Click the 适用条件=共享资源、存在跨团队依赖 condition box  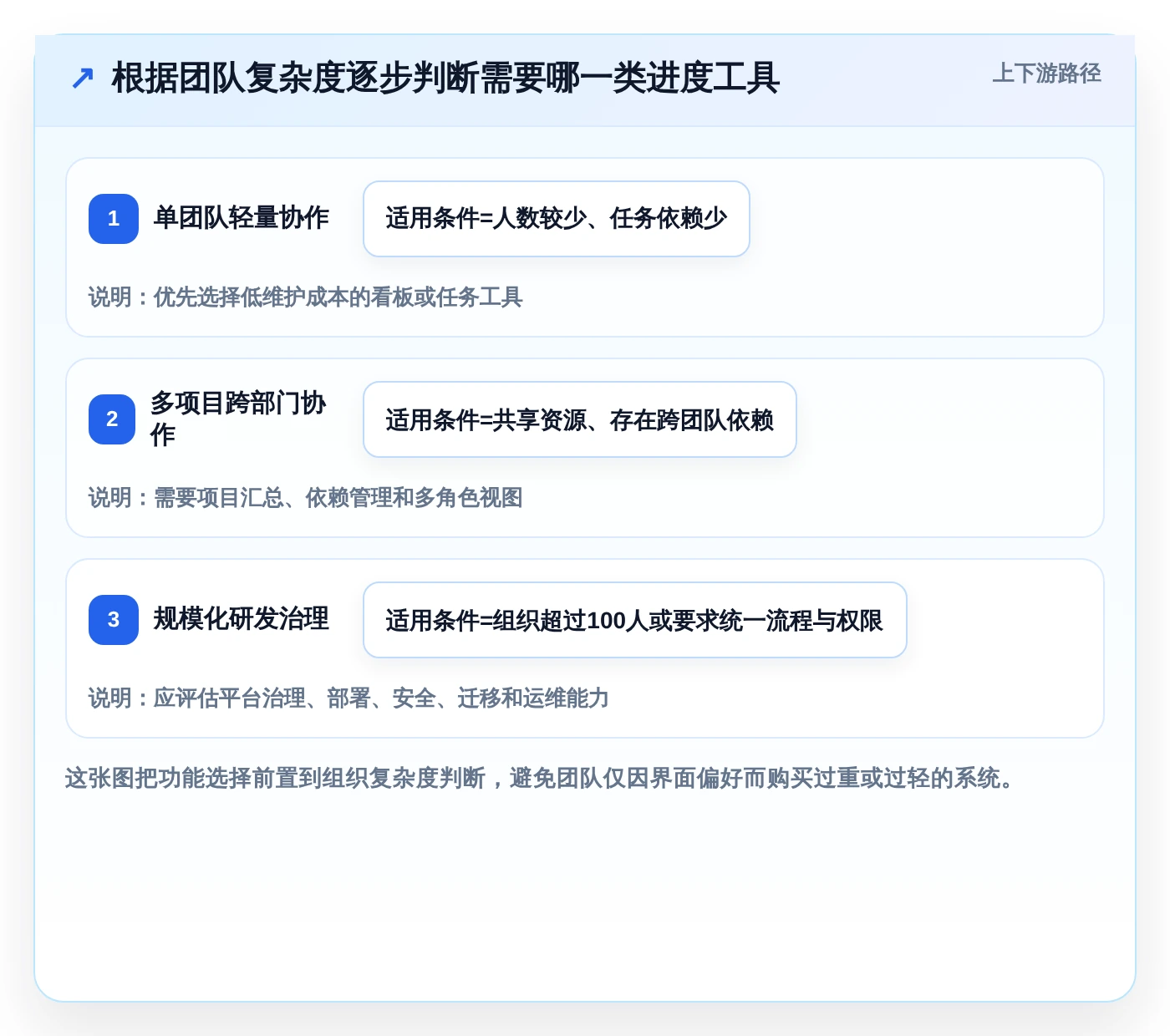point(580,419)
